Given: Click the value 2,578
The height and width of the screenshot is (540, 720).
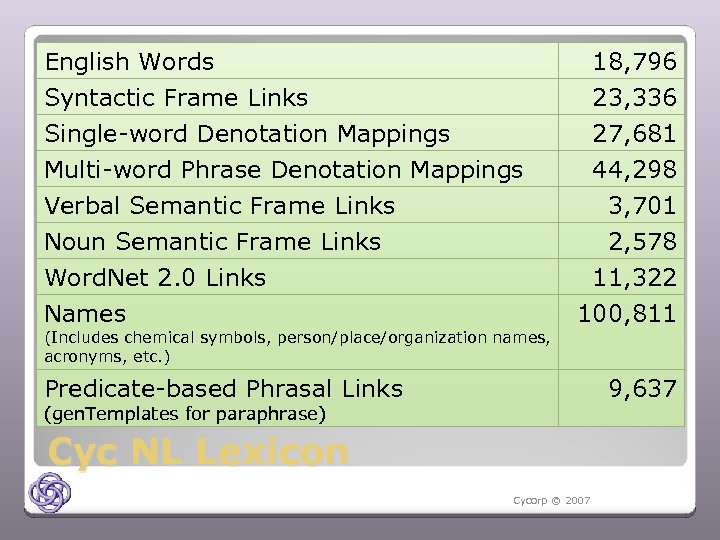Looking at the screenshot, I should point(642,241).
